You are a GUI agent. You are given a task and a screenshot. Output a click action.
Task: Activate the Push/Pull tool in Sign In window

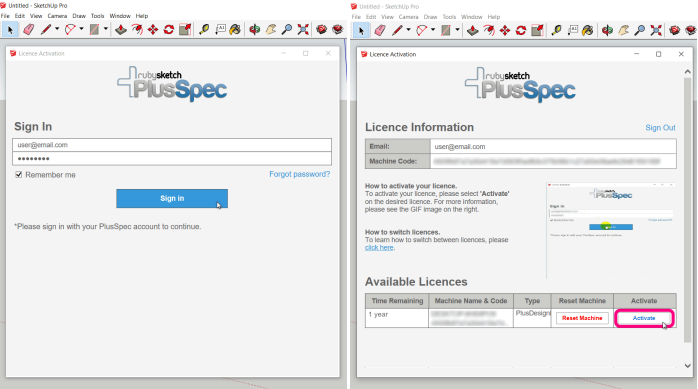point(121,30)
